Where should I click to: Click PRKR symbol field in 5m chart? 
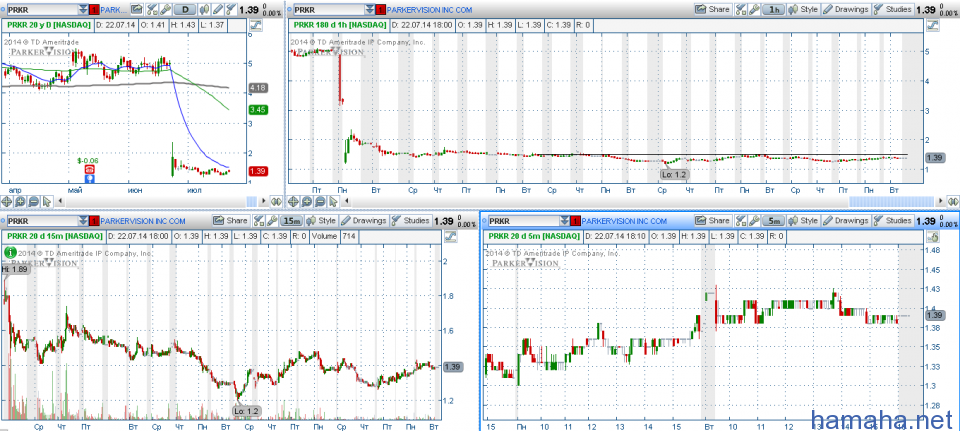(x=523, y=220)
